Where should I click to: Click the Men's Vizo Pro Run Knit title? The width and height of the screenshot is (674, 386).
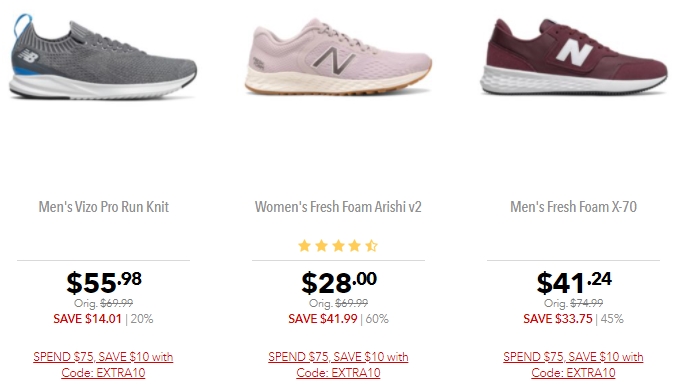(x=104, y=207)
